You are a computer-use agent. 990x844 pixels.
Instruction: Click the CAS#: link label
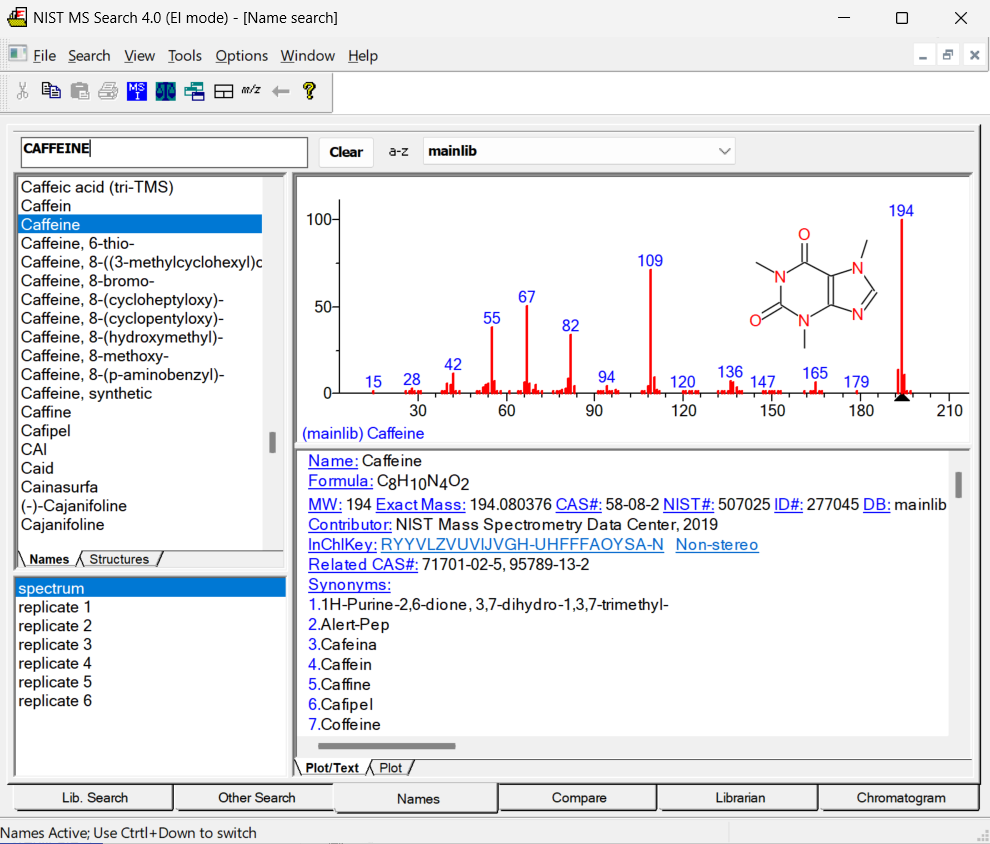578,504
